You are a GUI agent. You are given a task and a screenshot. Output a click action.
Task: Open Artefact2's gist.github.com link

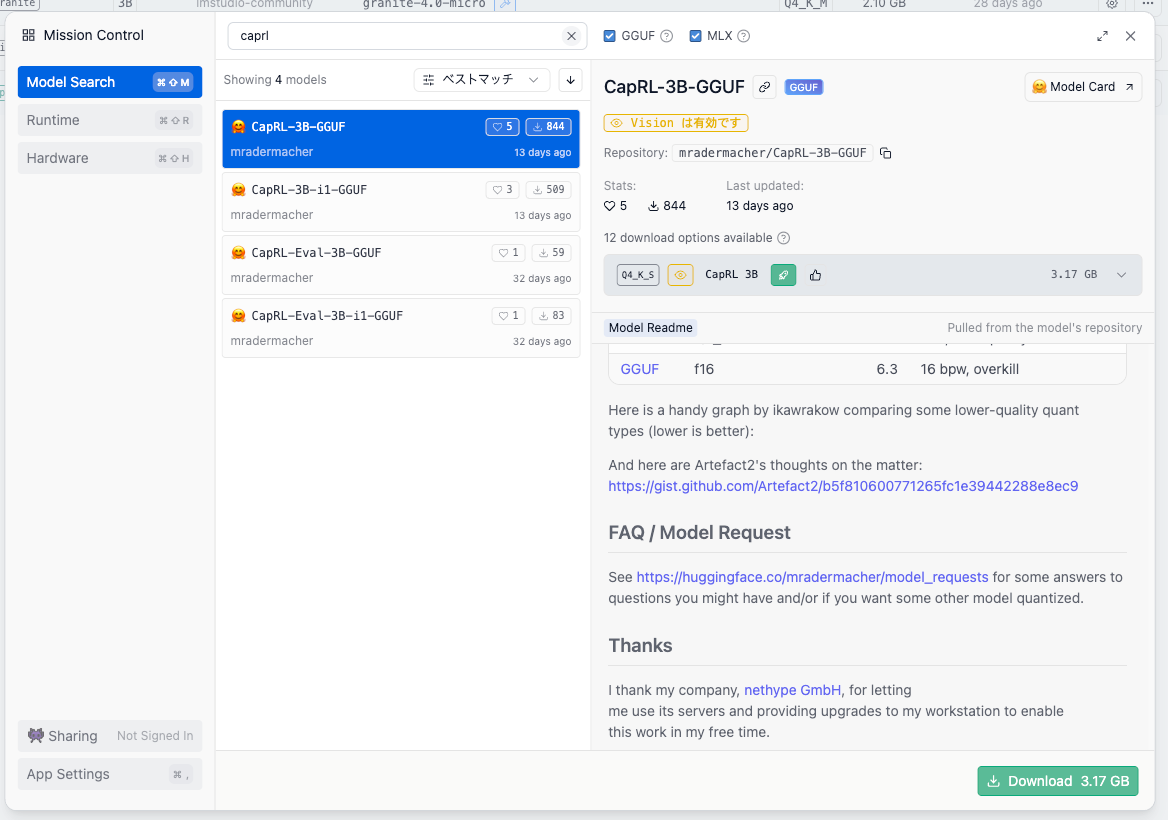[x=843, y=486]
